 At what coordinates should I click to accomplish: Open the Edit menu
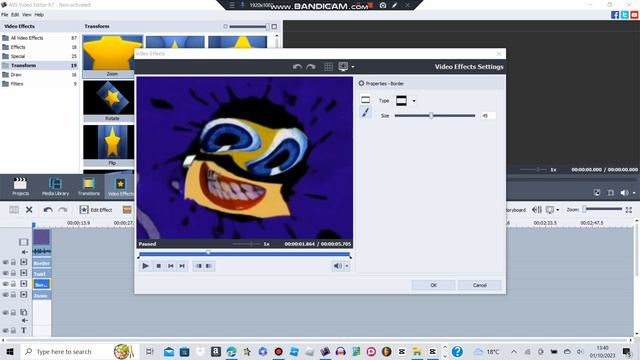tap(15, 15)
